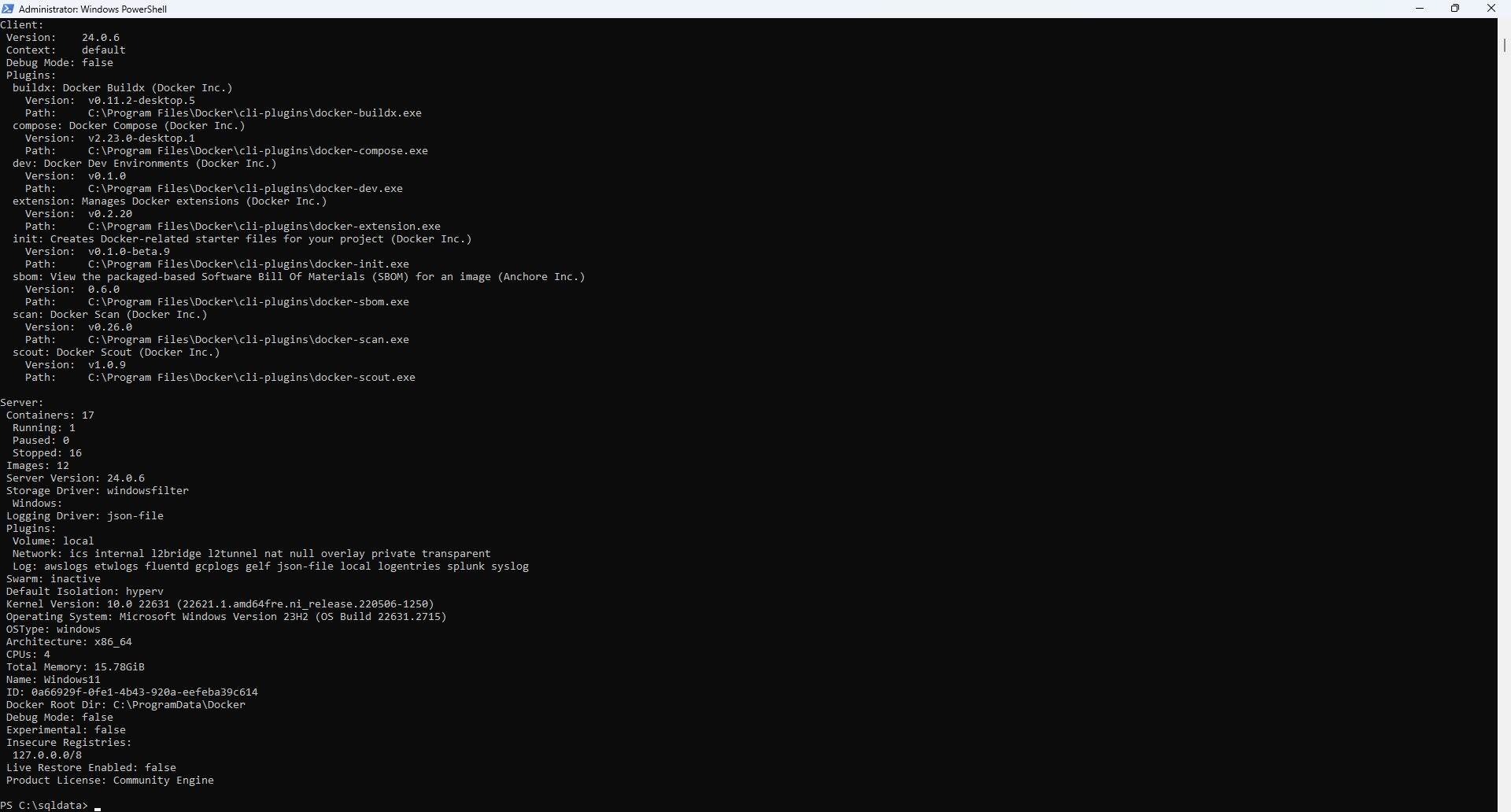
Task: Click the 'Network: ics internal l2bridge' line
Action: coord(252,554)
